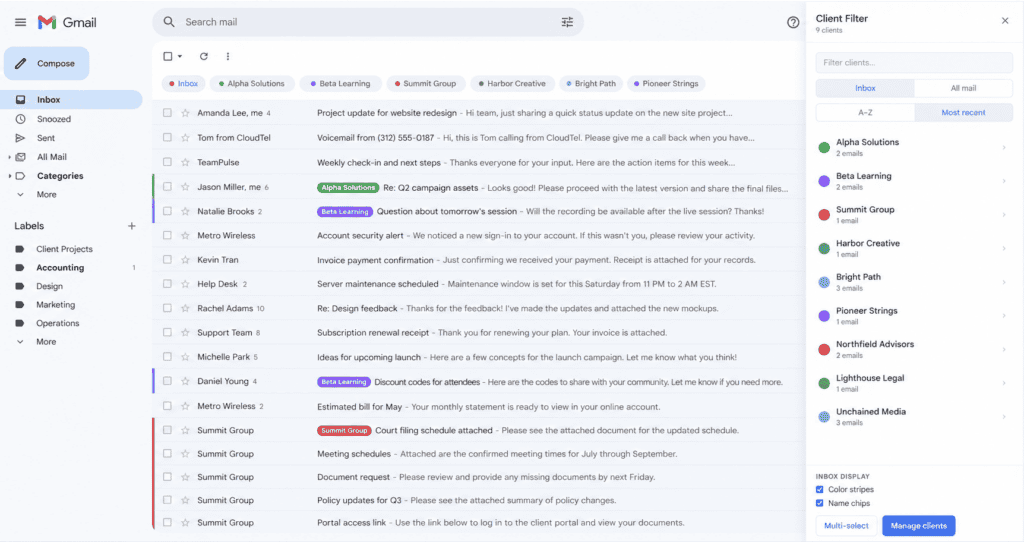Open the three-dot more options menu

tap(227, 57)
